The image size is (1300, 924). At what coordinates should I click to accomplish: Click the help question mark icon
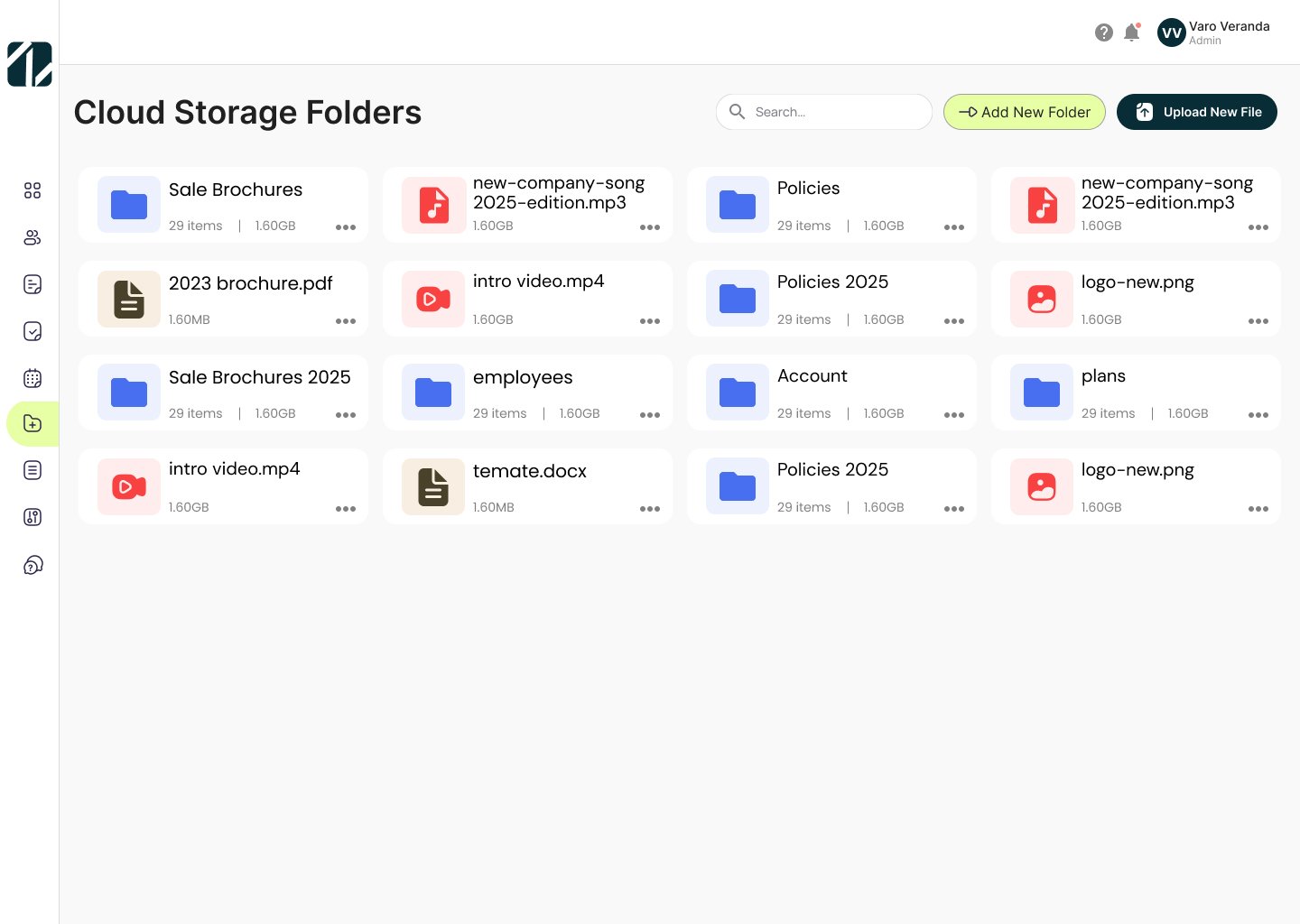(x=1103, y=33)
